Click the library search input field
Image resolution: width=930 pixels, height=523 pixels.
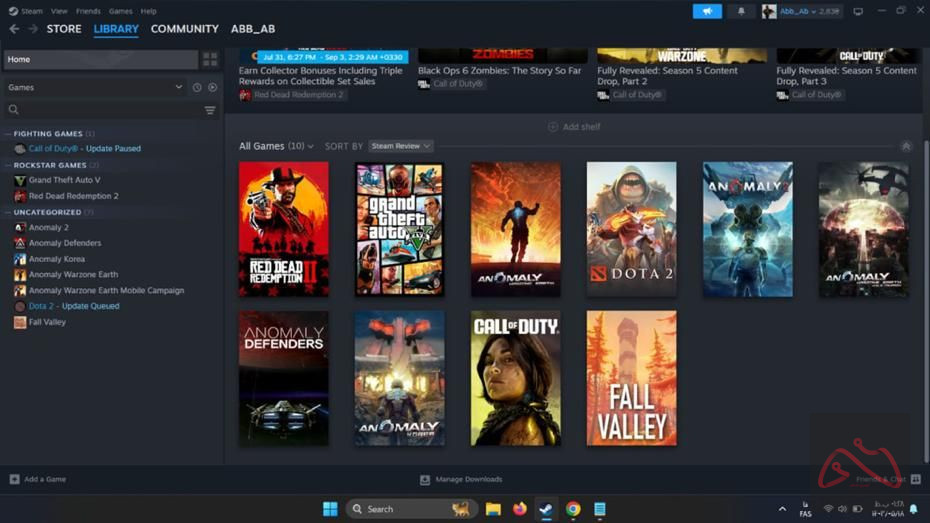point(112,110)
